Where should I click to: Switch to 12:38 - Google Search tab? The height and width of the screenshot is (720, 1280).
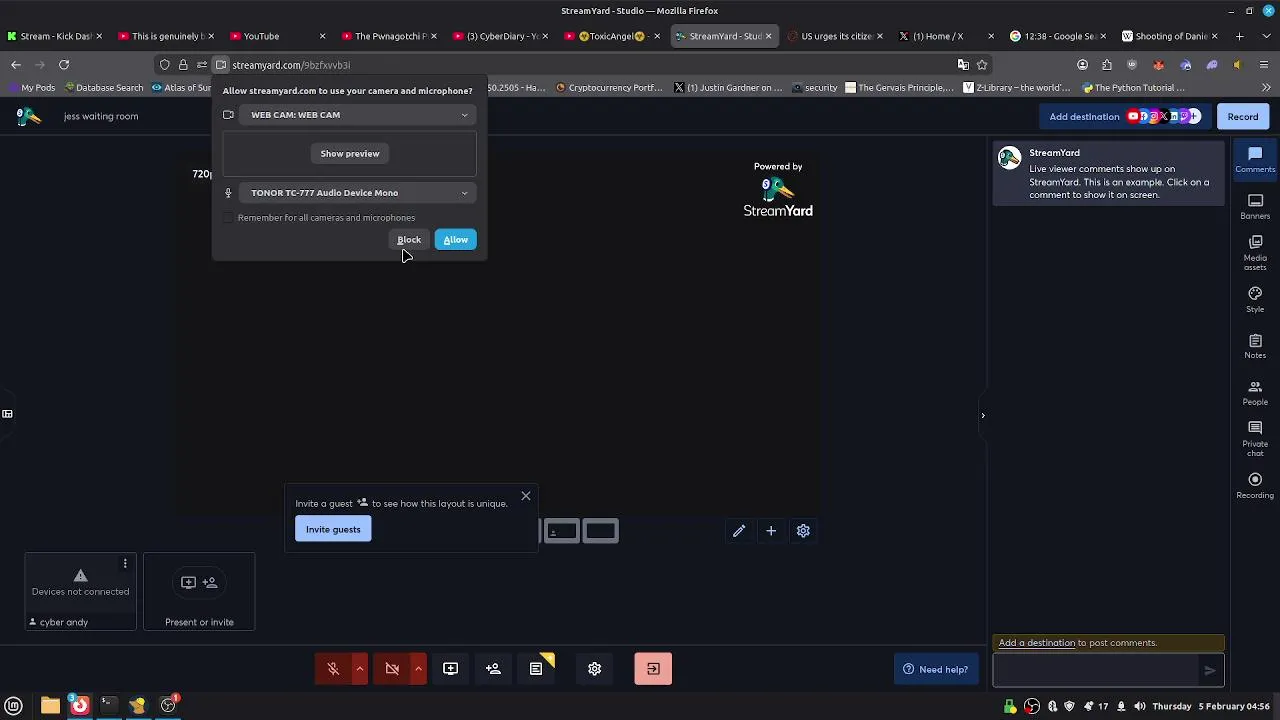tap(1058, 36)
